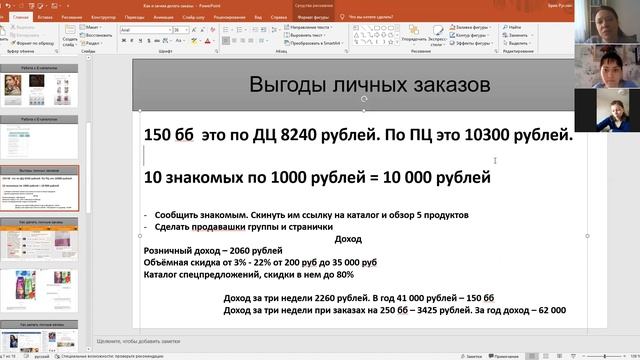Viewport: 640px width, 360px height.
Task: Open the change case (Aa) dropdown
Action: (180, 40)
